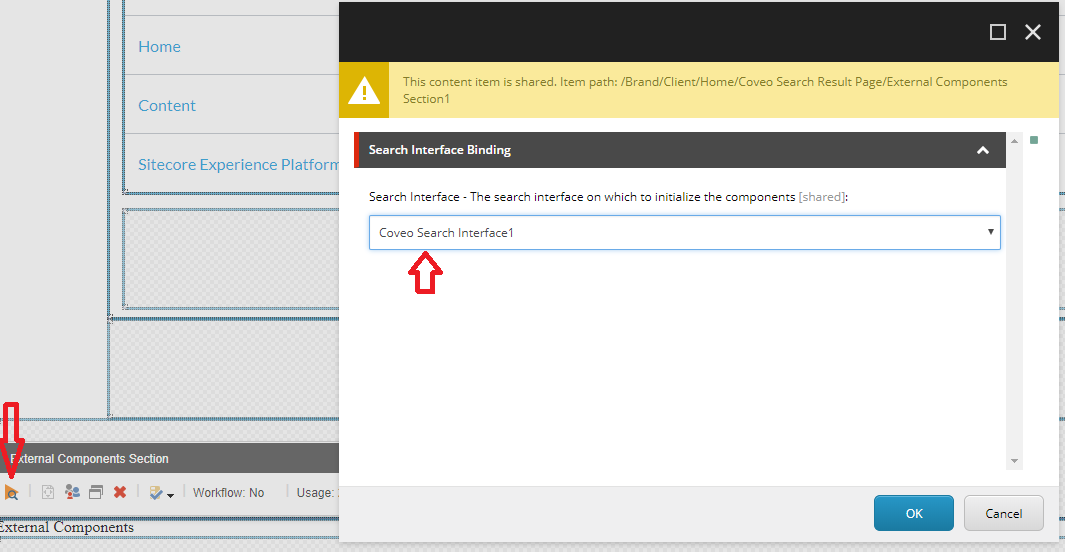Click the External Components Section title bar
The width and height of the screenshot is (1065, 552).
tap(170, 458)
